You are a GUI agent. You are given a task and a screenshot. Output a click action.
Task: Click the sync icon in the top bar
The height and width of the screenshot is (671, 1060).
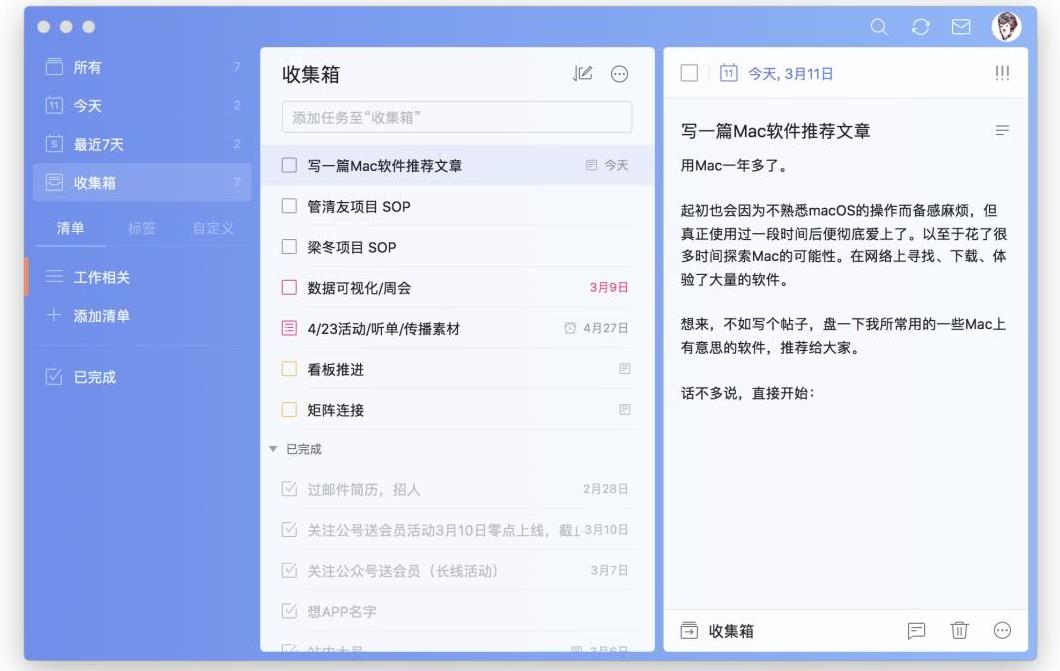pyautogui.click(x=920, y=28)
